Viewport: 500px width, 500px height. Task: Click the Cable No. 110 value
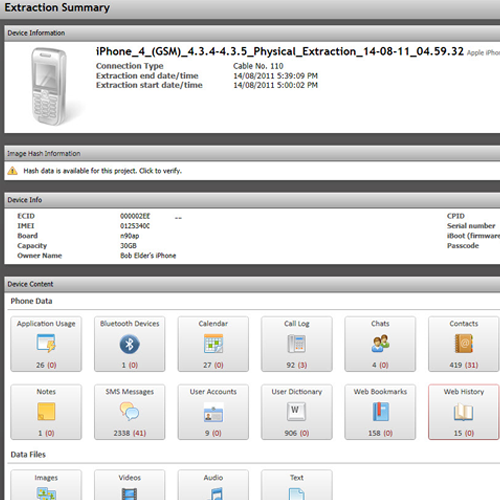pos(258,66)
